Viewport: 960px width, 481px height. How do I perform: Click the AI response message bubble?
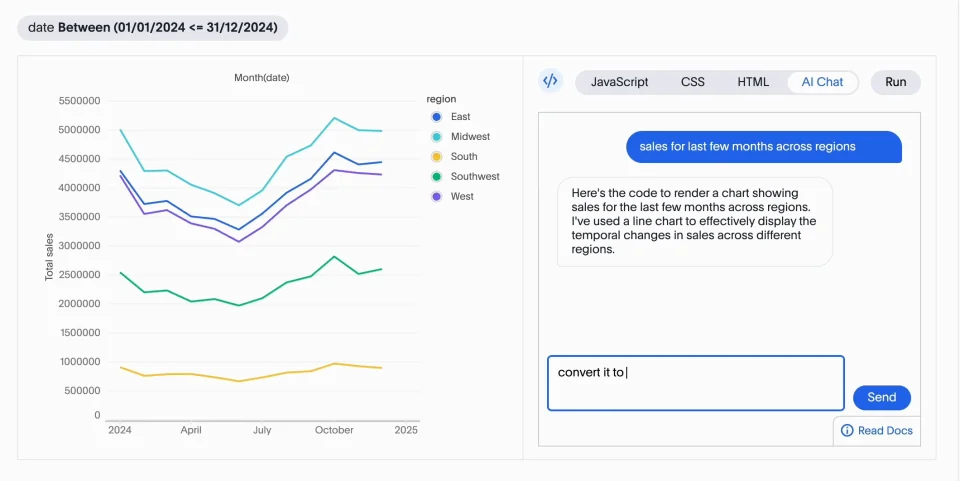pos(694,222)
